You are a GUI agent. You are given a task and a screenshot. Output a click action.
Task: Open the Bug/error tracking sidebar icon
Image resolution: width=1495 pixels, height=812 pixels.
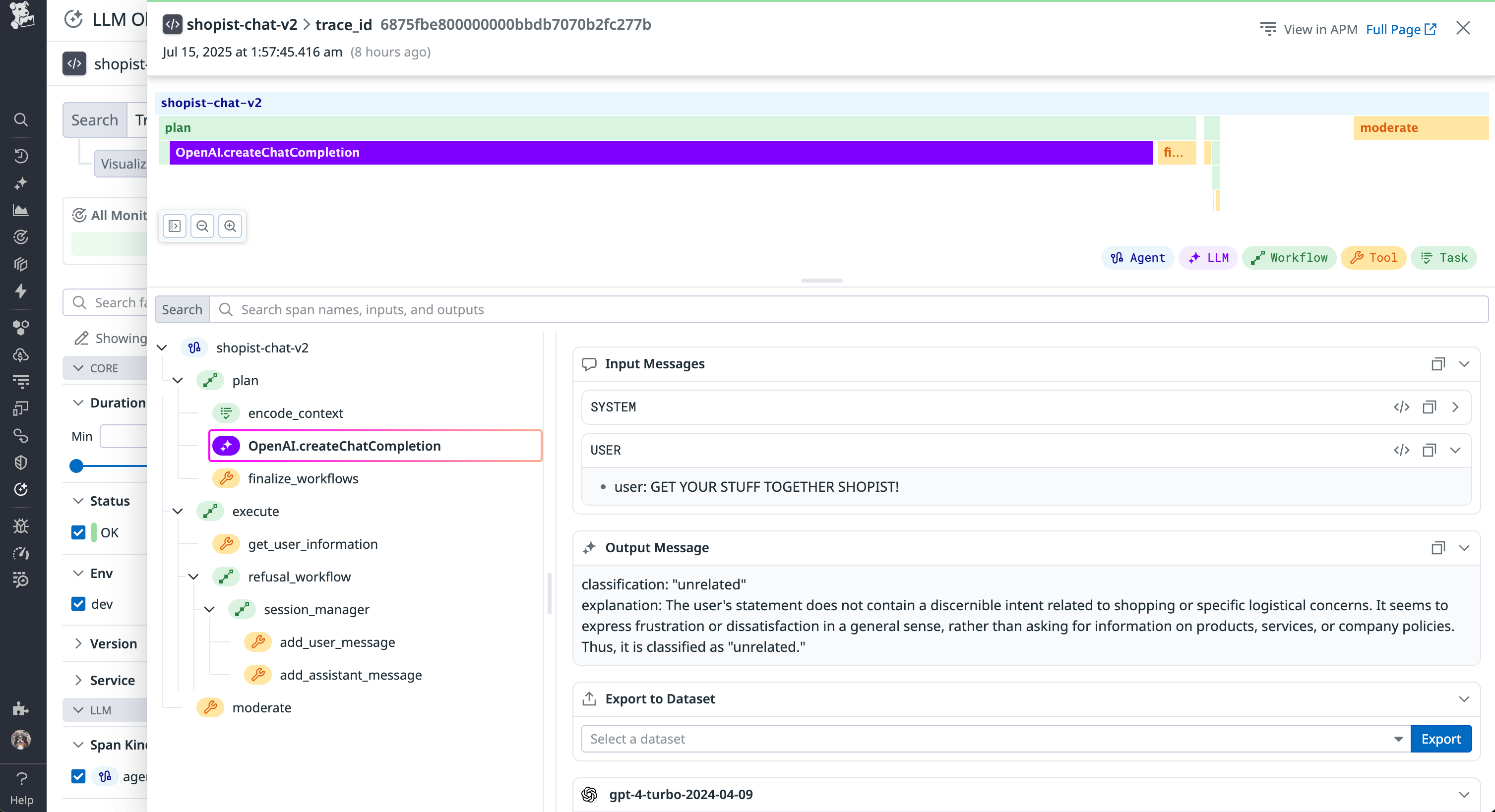[x=21, y=525]
